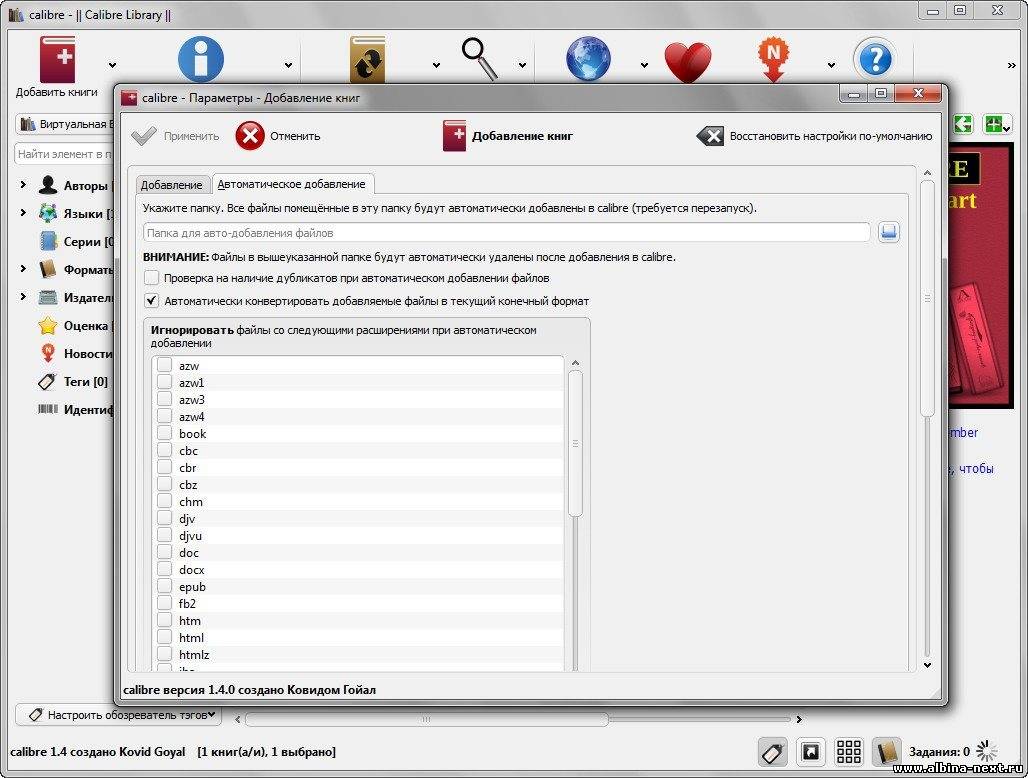Click the horizontal scrollbar below the dialog

point(426,719)
